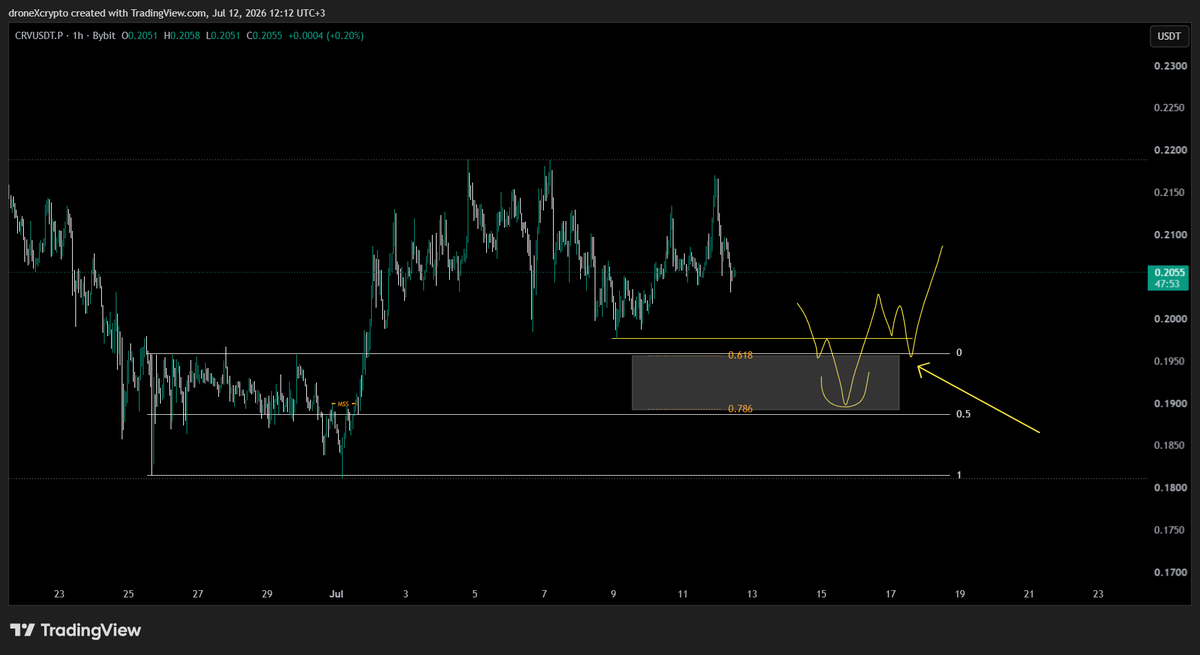Click the 9 date label on time axis
This screenshot has width=1200, height=655.
tap(614, 594)
